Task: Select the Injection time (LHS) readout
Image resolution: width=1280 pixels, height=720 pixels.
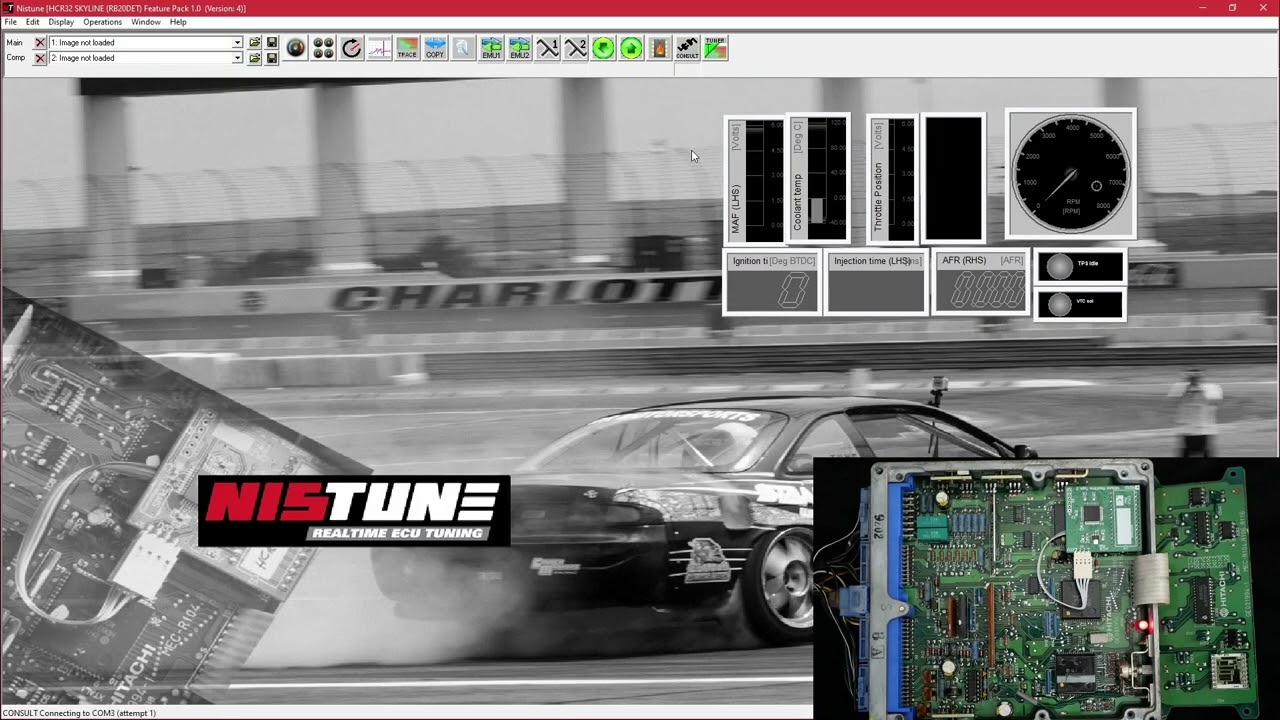Action: tap(876, 282)
